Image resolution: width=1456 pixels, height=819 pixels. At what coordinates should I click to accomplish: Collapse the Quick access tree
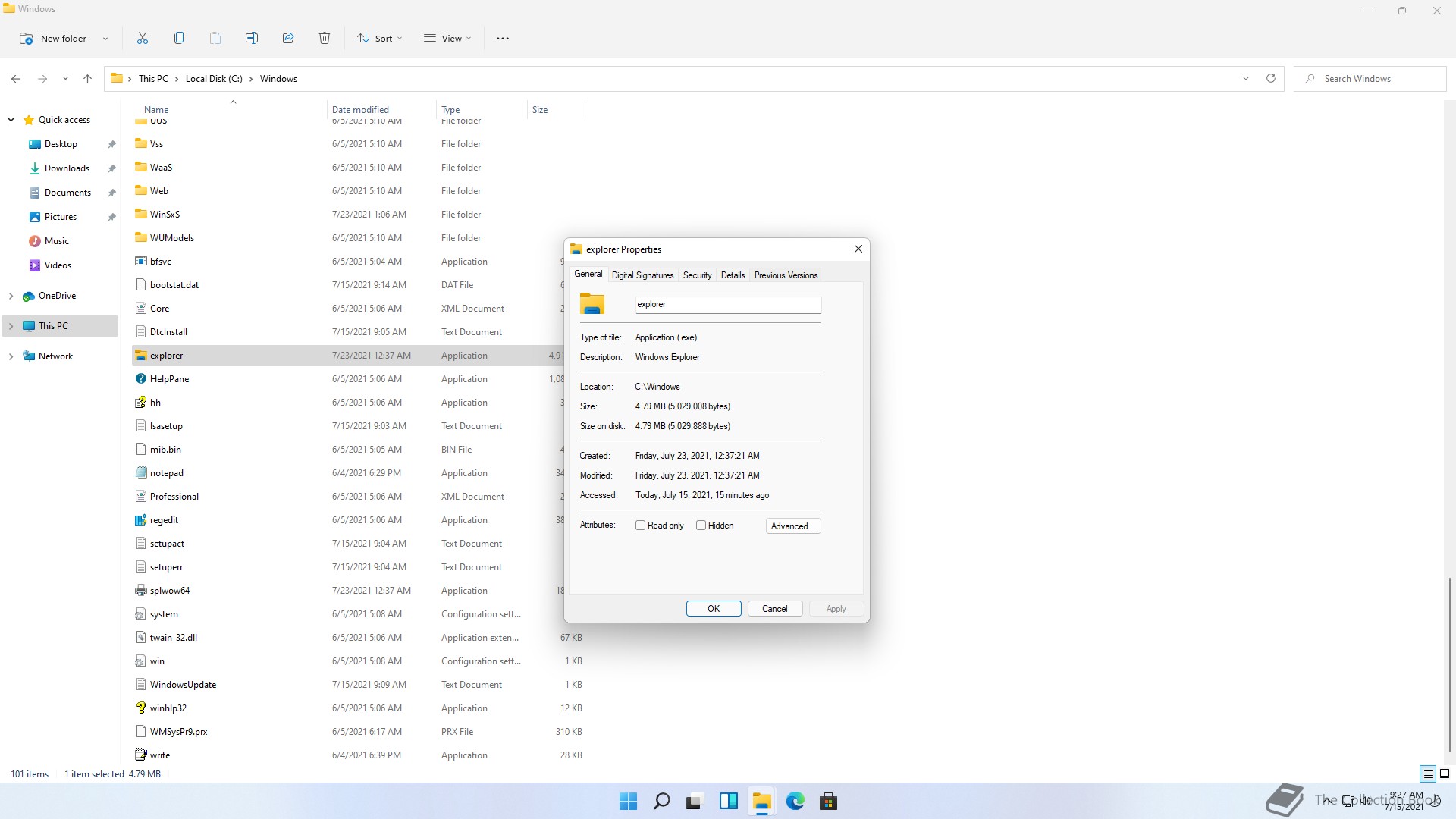pyautogui.click(x=11, y=120)
